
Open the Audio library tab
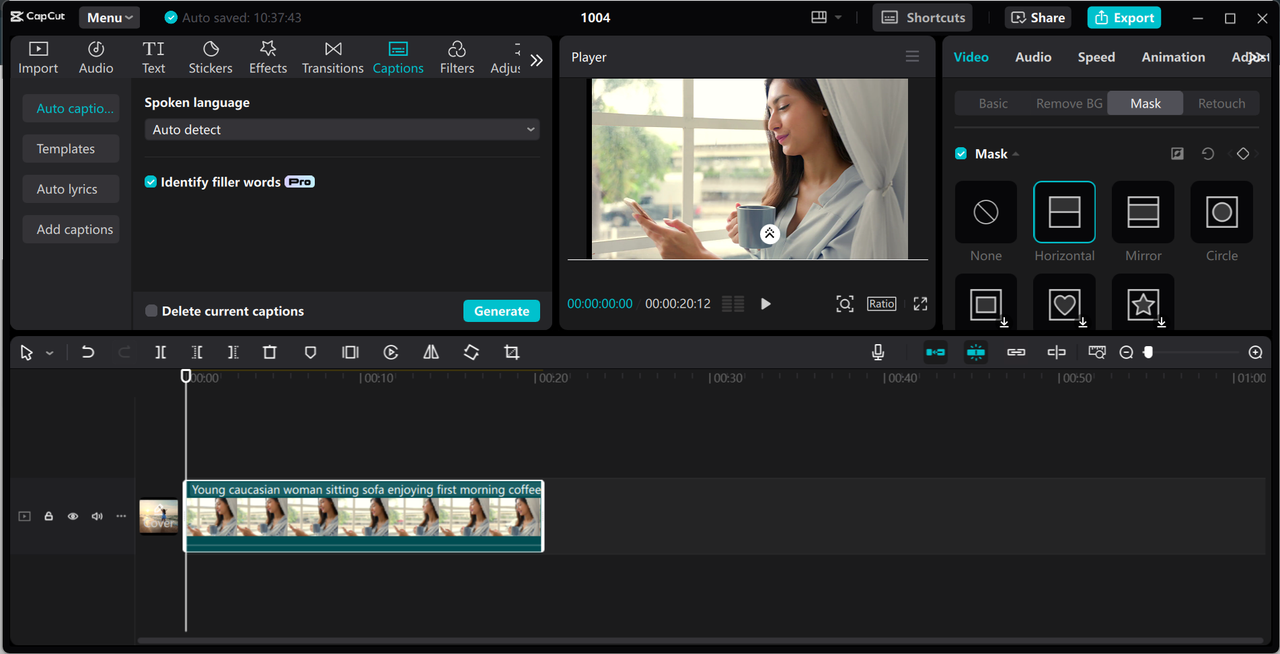tap(96, 58)
